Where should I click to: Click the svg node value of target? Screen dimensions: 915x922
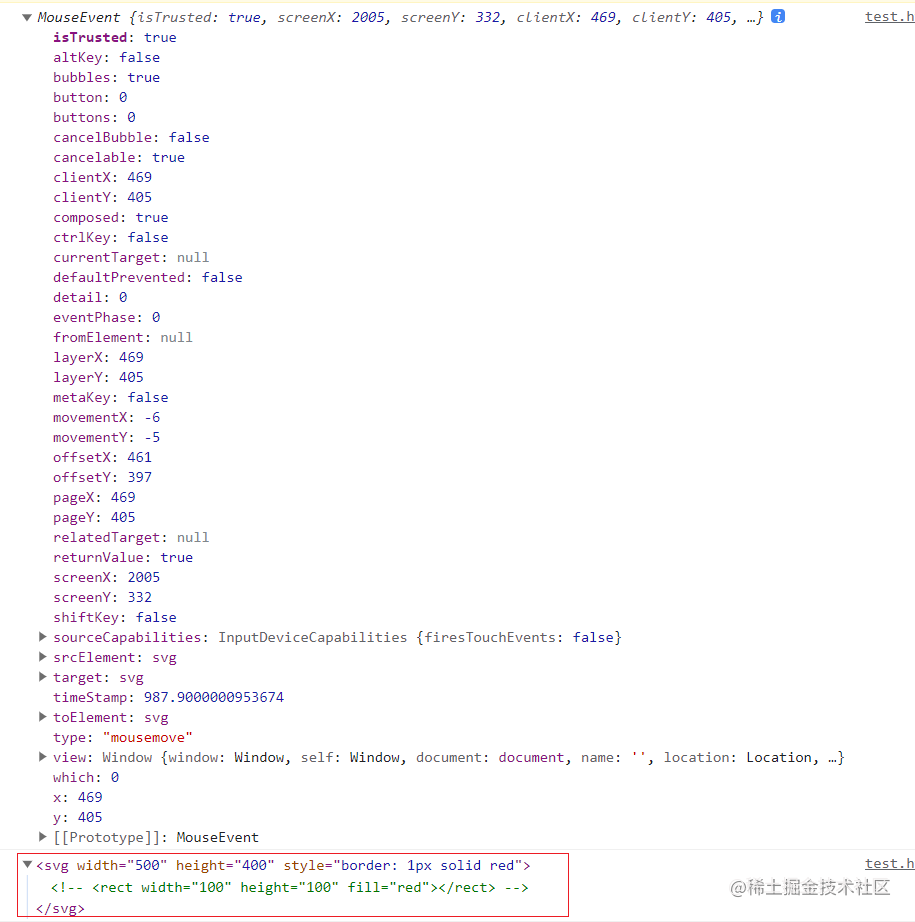pyautogui.click(x=131, y=677)
